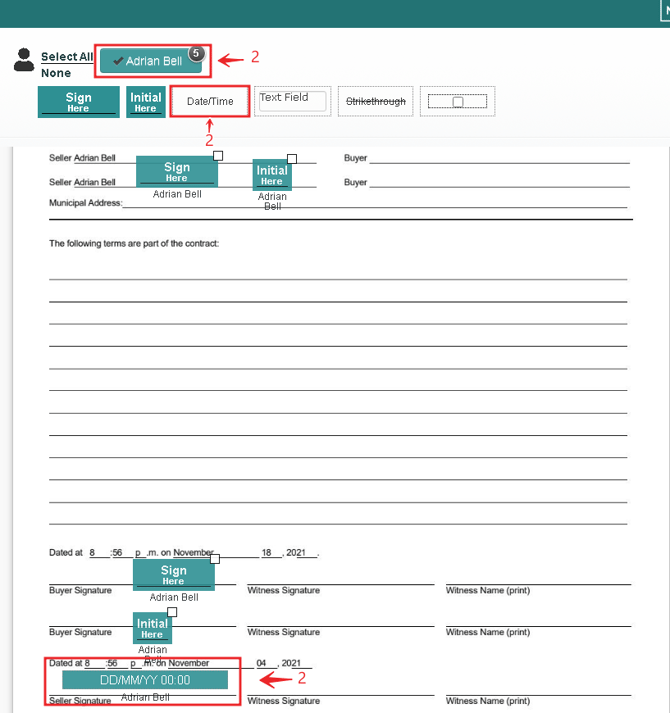This screenshot has height=713, width=670.
Task: Click the Initial Here tag near Seller line
Action: click(272, 175)
